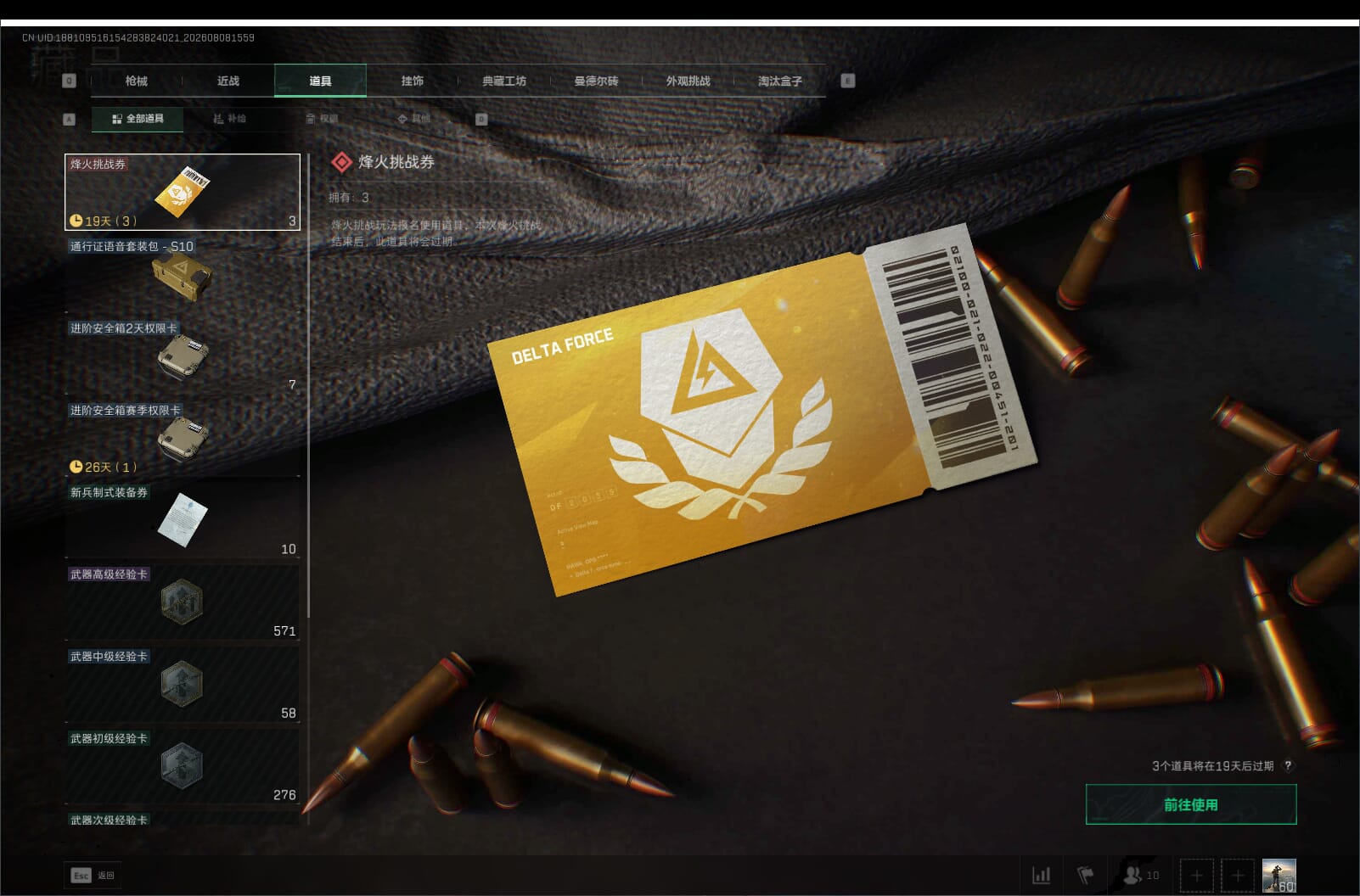
Task: Select the 通行证语音套装包 - S10 item
Action: click(x=183, y=274)
